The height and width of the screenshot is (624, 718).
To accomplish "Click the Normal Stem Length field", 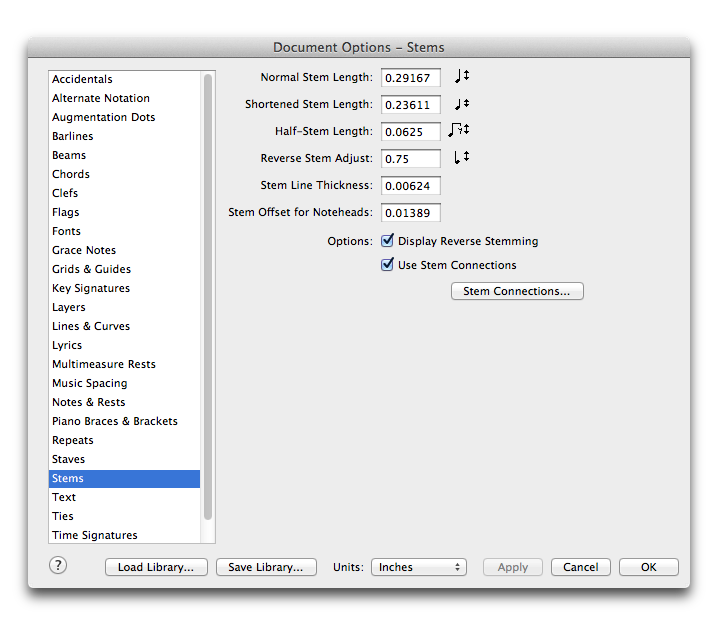I will (411, 77).
